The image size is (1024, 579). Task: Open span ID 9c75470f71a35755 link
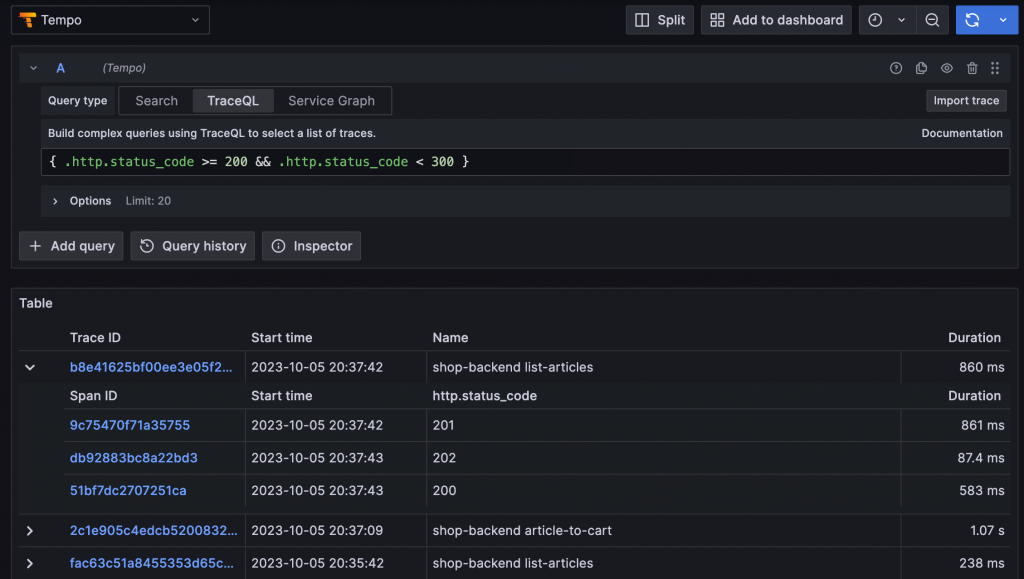click(x=130, y=425)
